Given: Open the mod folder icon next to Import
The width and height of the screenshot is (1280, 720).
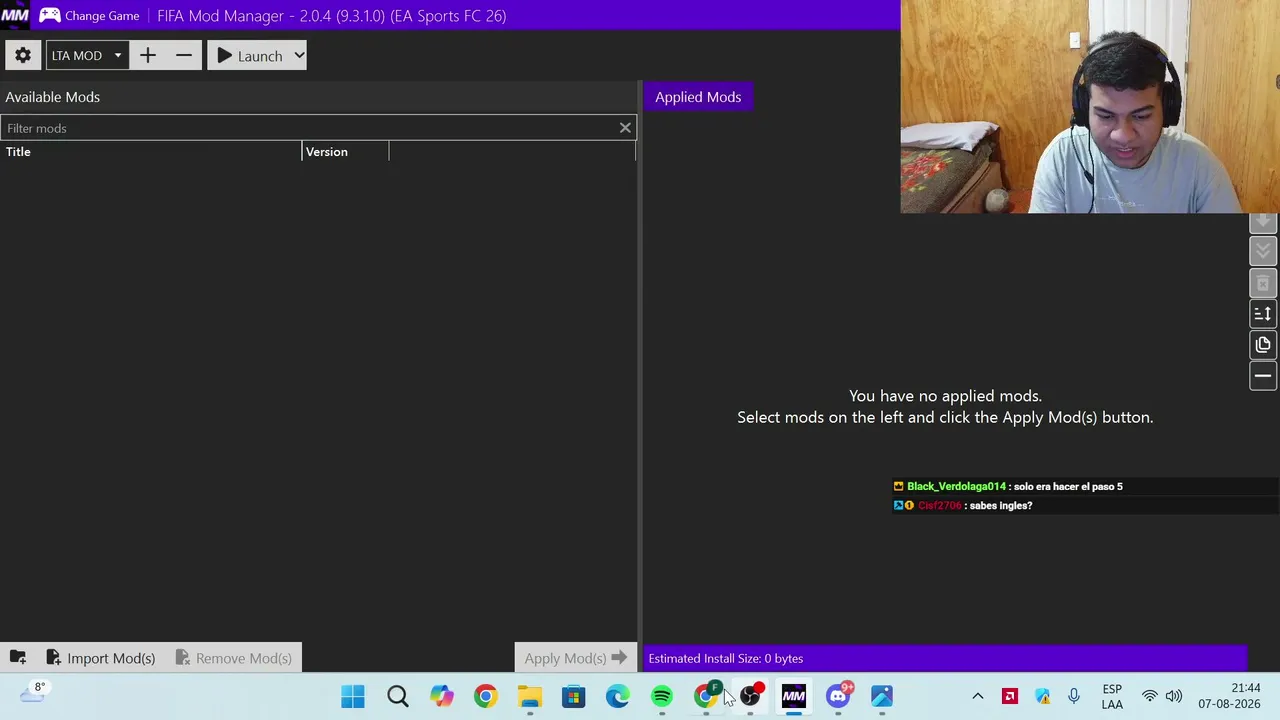Looking at the screenshot, I should click(x=18, y=658).
